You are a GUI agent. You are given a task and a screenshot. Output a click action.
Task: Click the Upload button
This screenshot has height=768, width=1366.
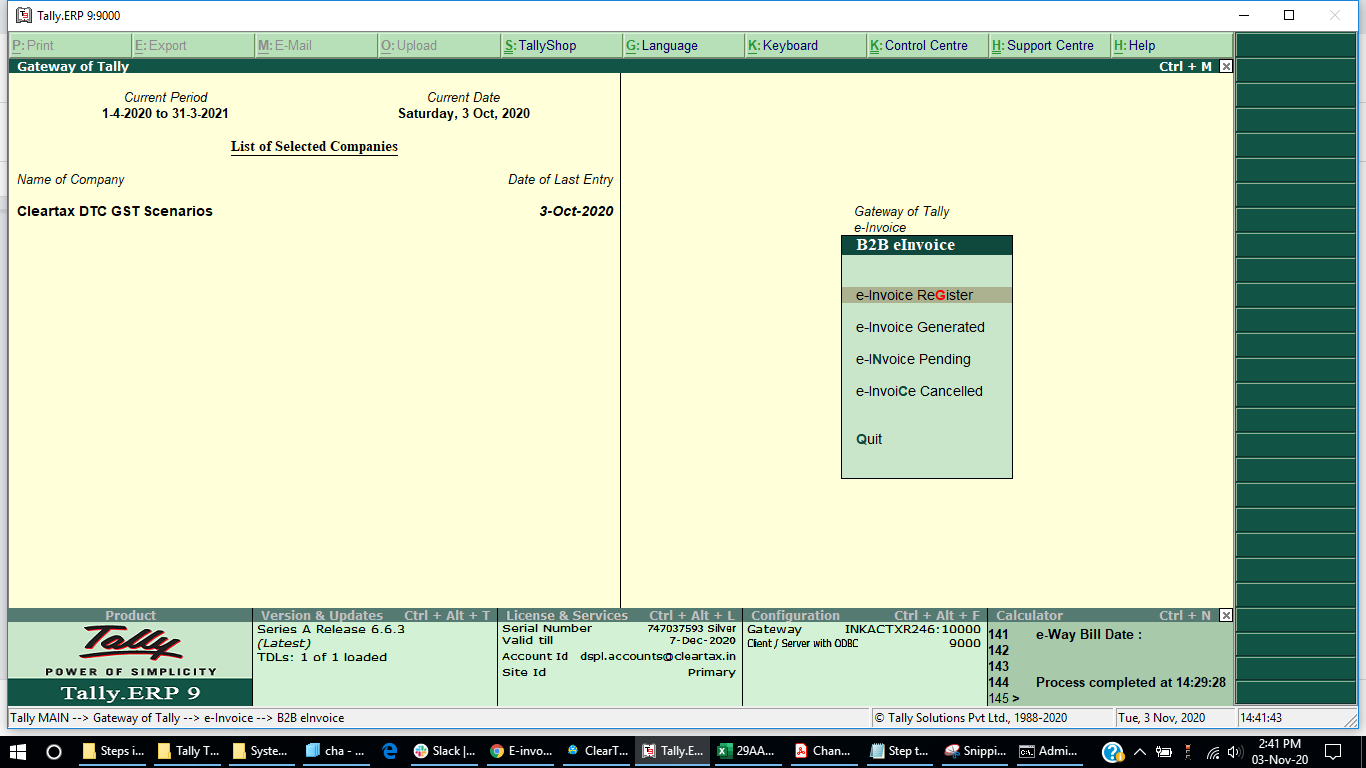click(x=439, y=45)
